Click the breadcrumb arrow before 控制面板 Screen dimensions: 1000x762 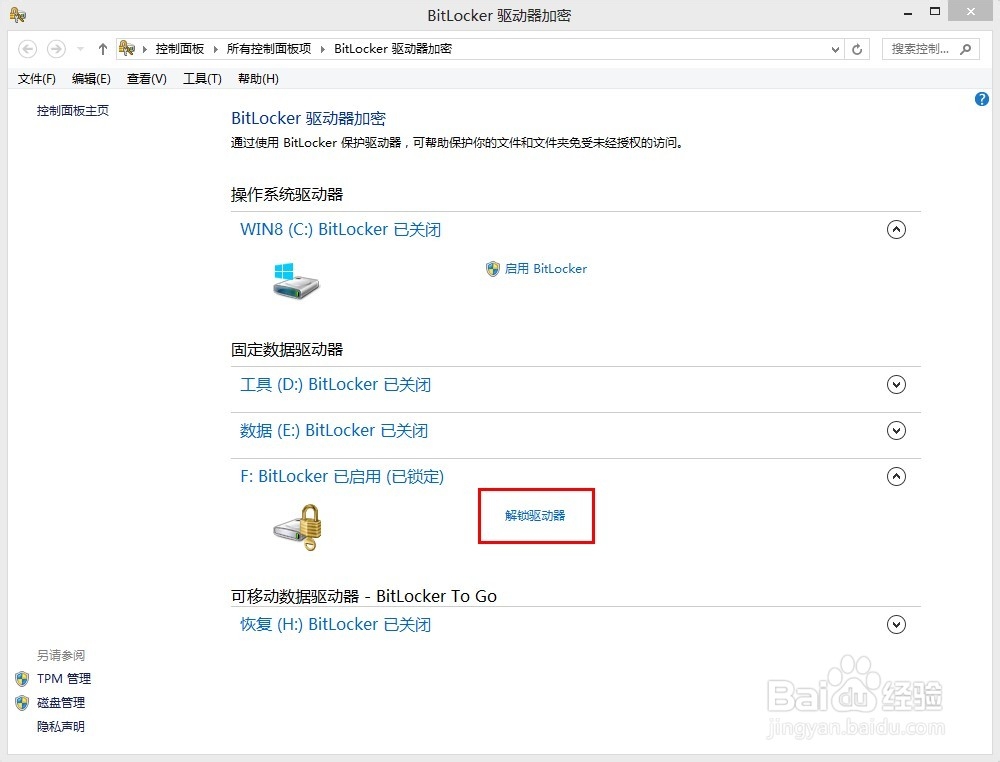(x=145, y=49)
